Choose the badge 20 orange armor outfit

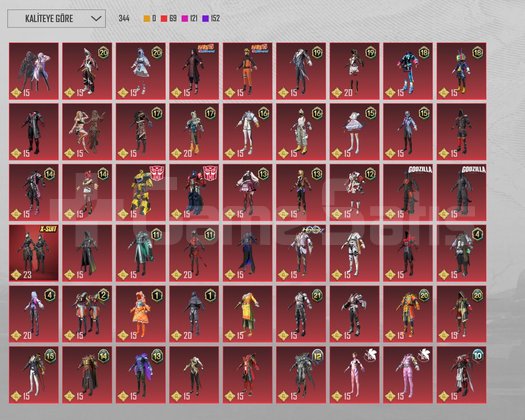[x=408, y=314]
